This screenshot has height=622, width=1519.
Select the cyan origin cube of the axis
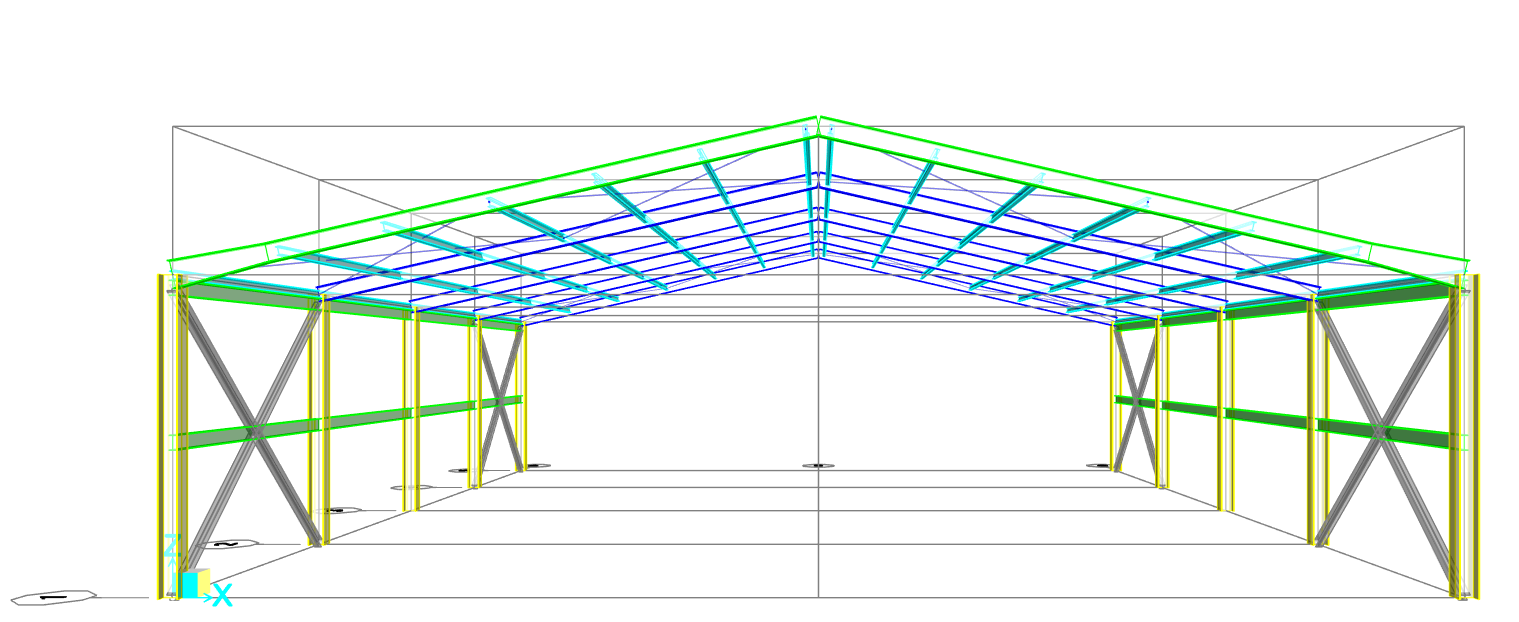189,585
